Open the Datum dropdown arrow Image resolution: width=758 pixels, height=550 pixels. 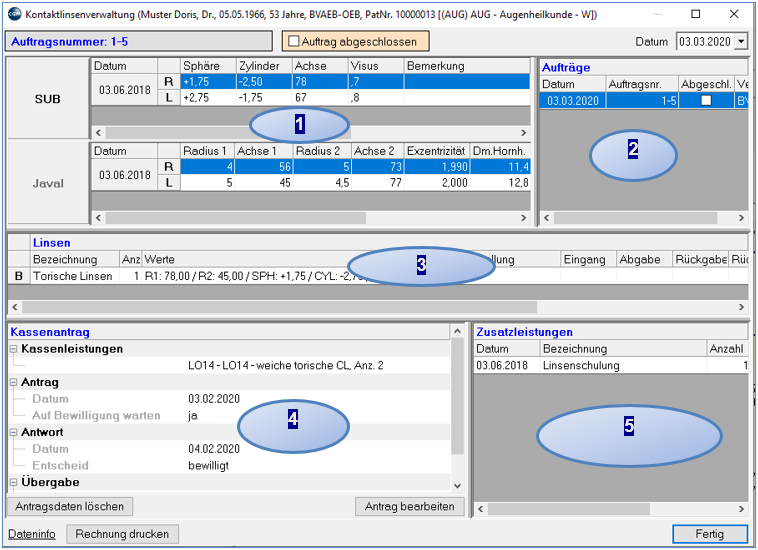point(742,42)
